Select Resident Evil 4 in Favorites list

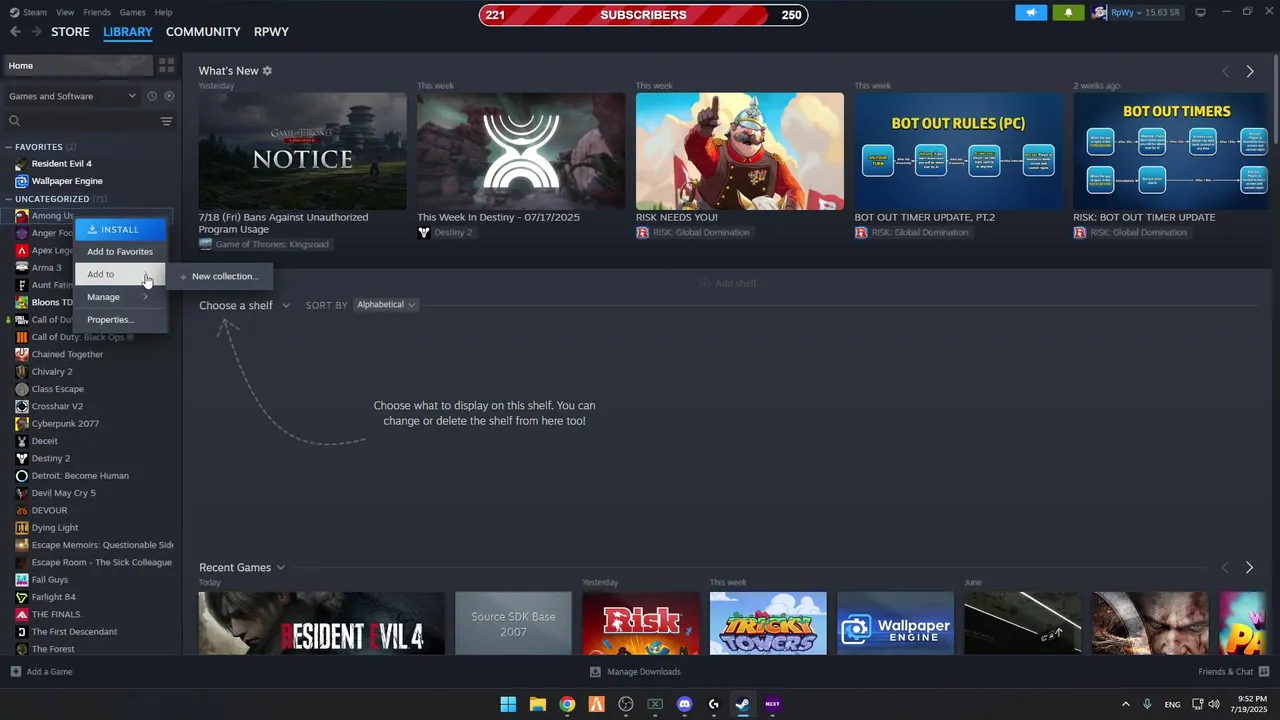[x=61, y=164]
